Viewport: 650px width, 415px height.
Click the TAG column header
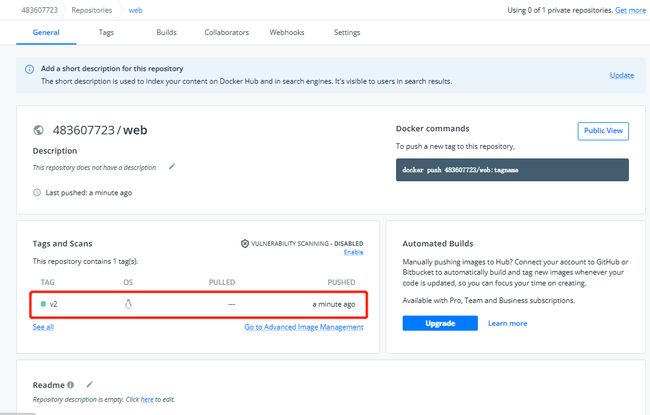pos(47,282)
